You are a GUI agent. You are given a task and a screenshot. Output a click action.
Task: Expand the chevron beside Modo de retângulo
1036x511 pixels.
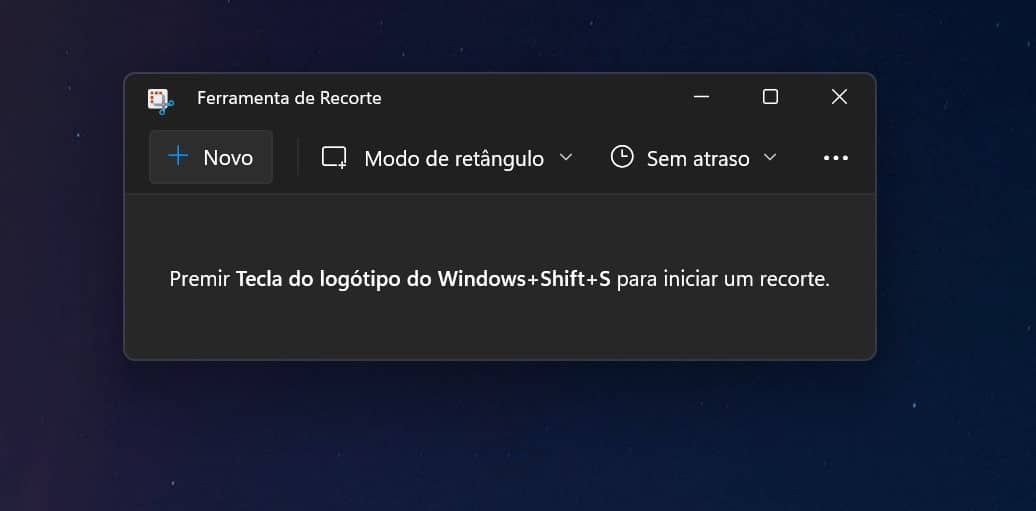click(566, 157)
